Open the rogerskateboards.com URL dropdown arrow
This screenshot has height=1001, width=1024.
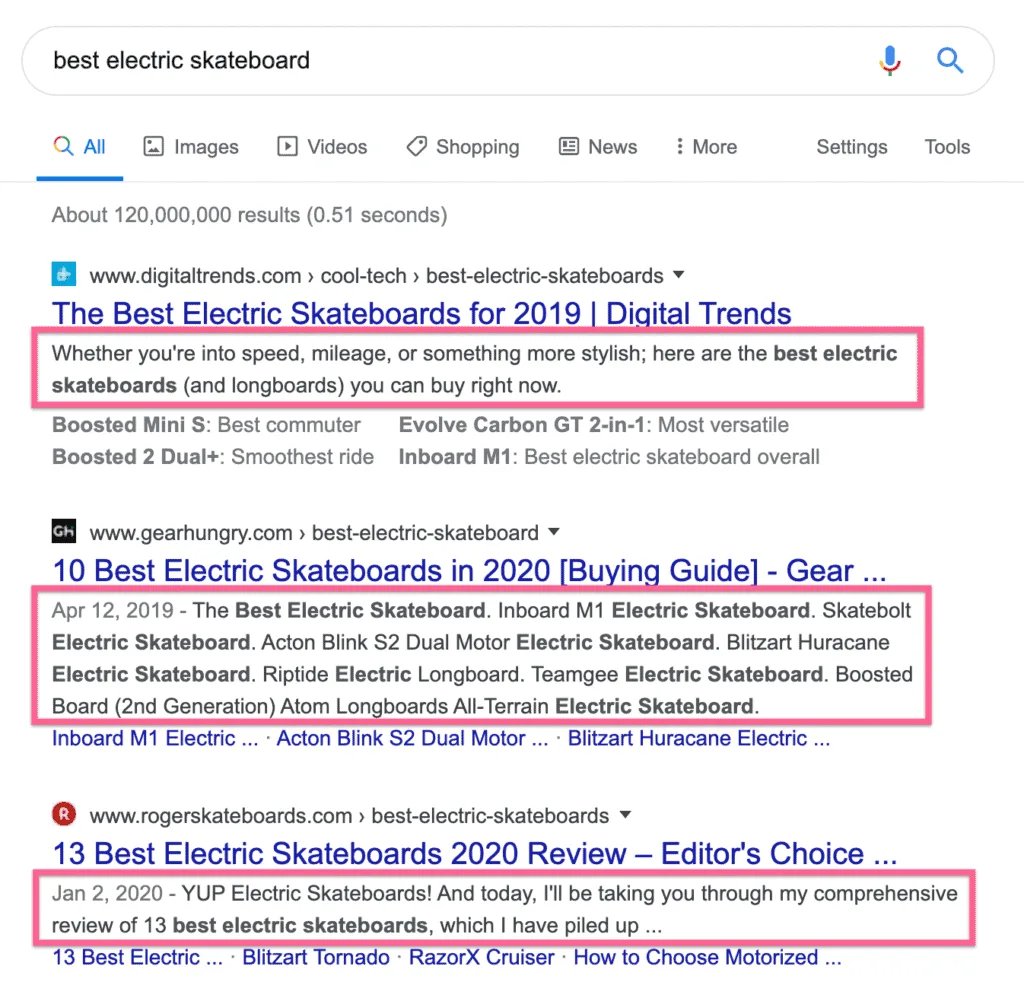tap(625, 814)
